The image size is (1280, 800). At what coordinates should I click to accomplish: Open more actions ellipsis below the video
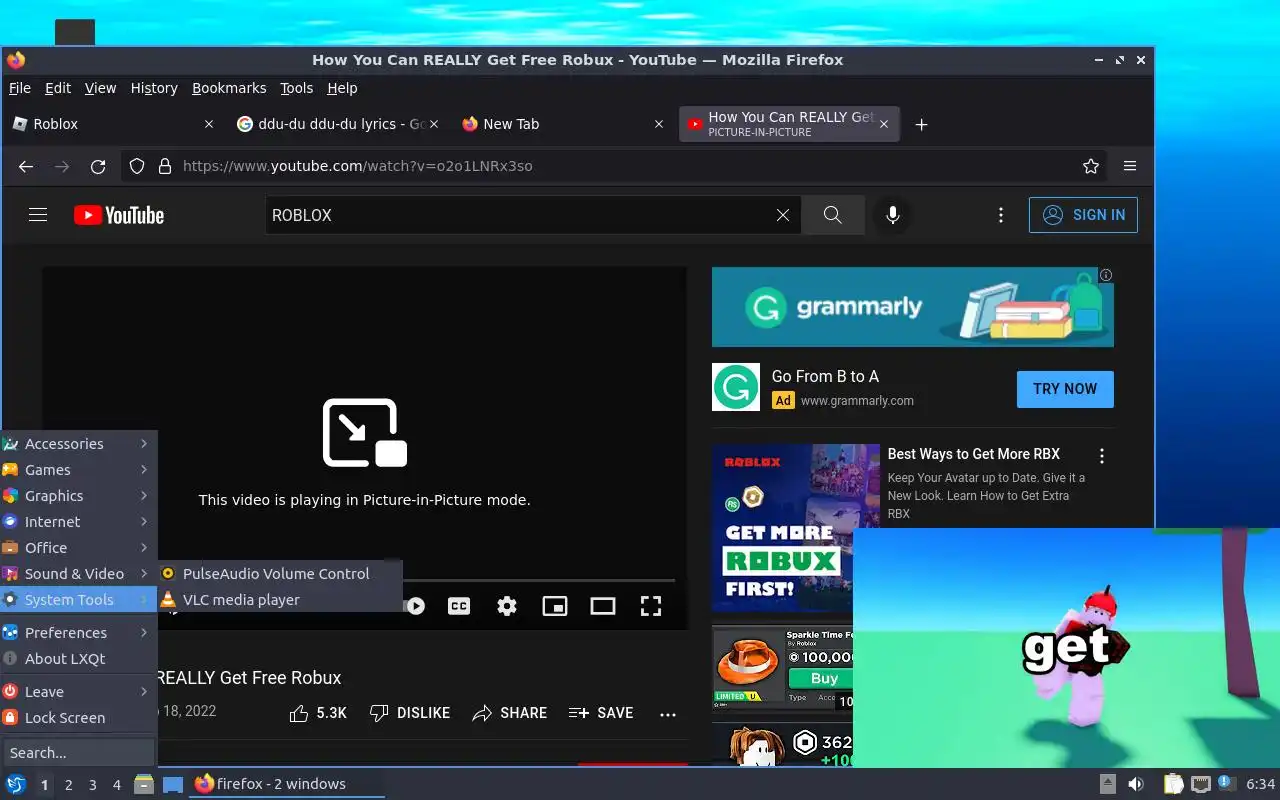click(668, 714)
